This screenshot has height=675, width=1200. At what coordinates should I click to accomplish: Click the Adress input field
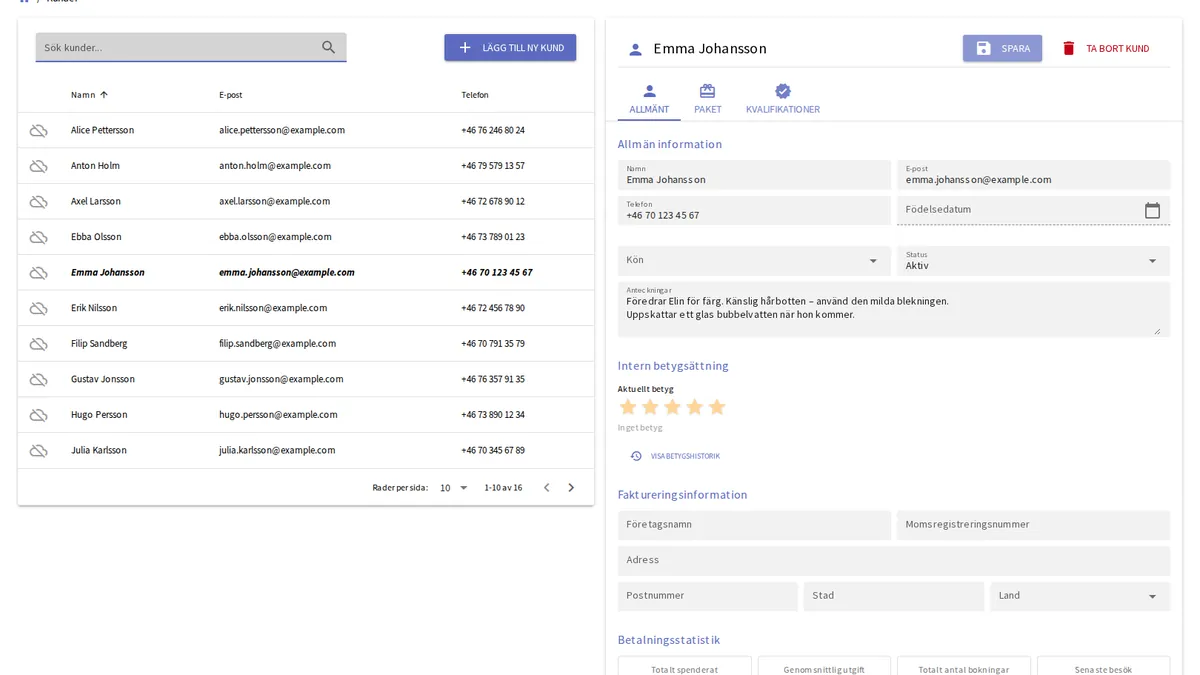(894, 561)
